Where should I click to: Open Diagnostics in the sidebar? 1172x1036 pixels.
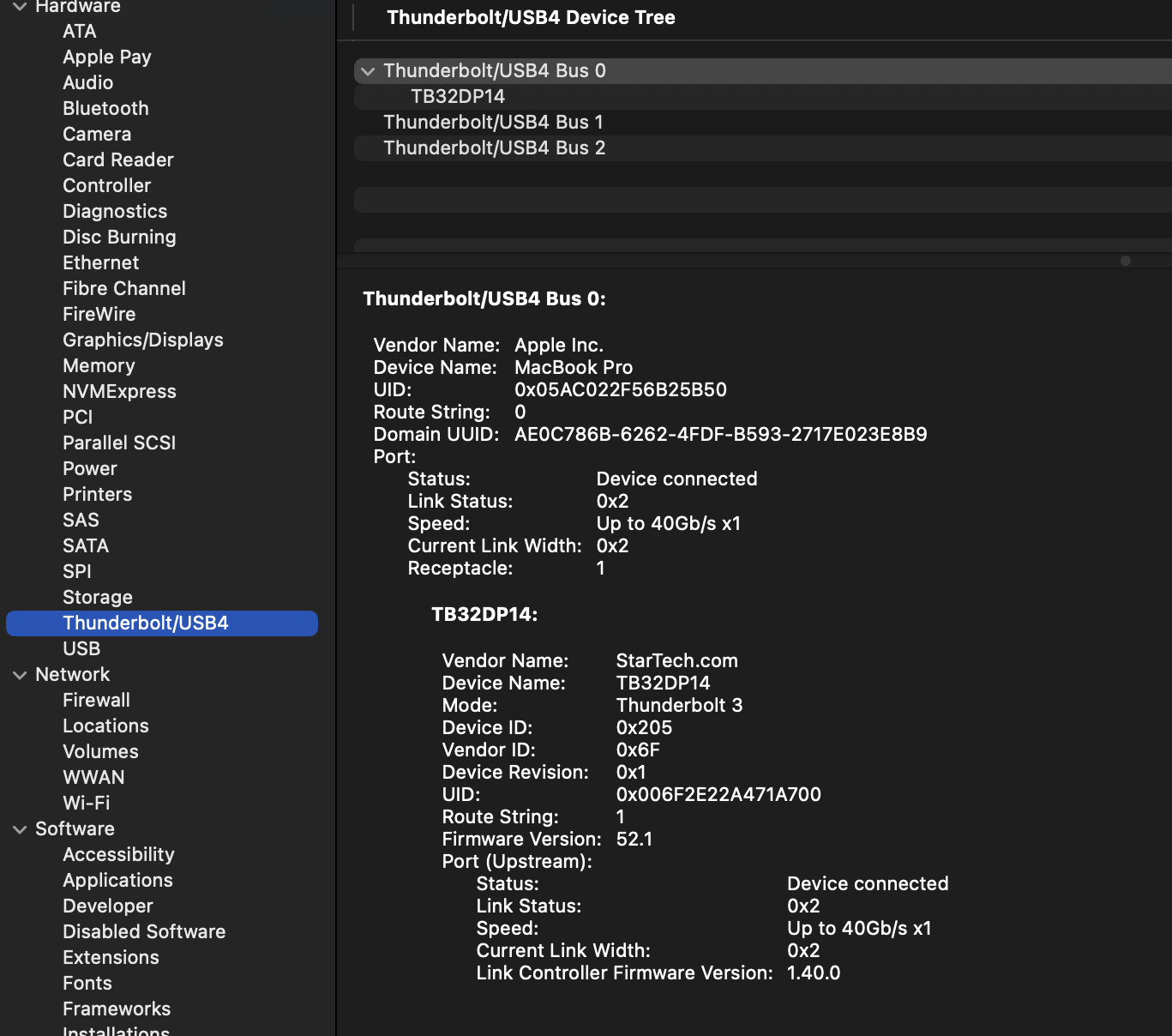click(115, 212)
